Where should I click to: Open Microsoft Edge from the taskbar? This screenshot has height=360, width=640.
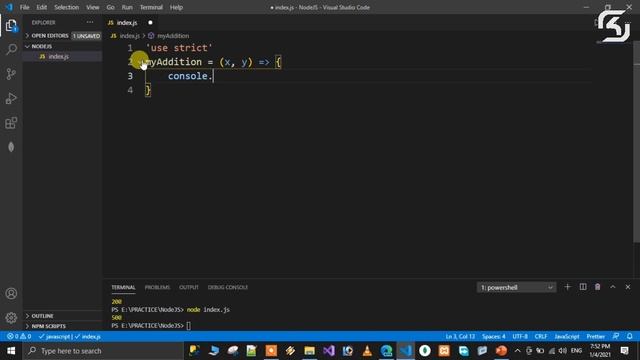[386, 351]
